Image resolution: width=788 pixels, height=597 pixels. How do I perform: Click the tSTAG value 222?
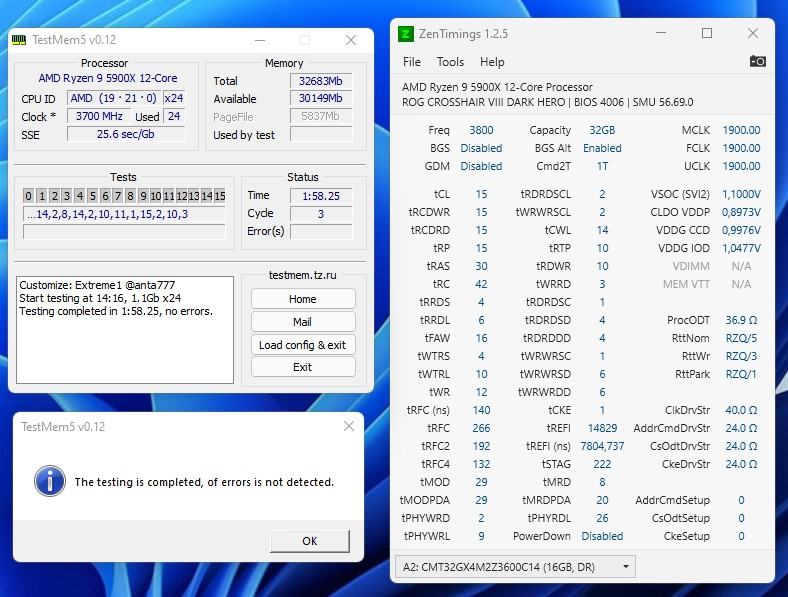[602, 464]
